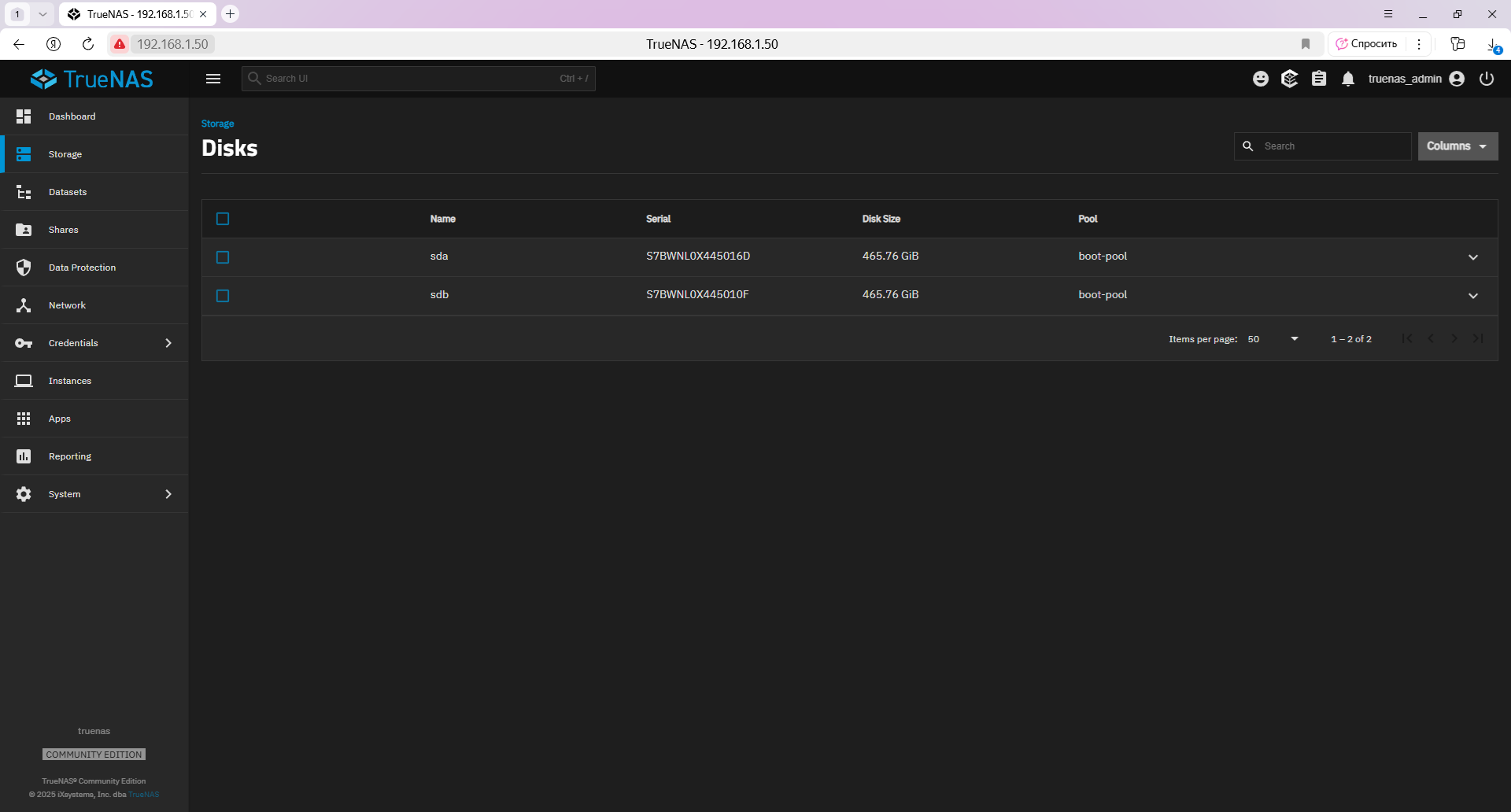The width and height of the screenshot is (1511, 812).
Task: Open the Shares menu item
Action: pyautogui.click(x=94, y=230)
